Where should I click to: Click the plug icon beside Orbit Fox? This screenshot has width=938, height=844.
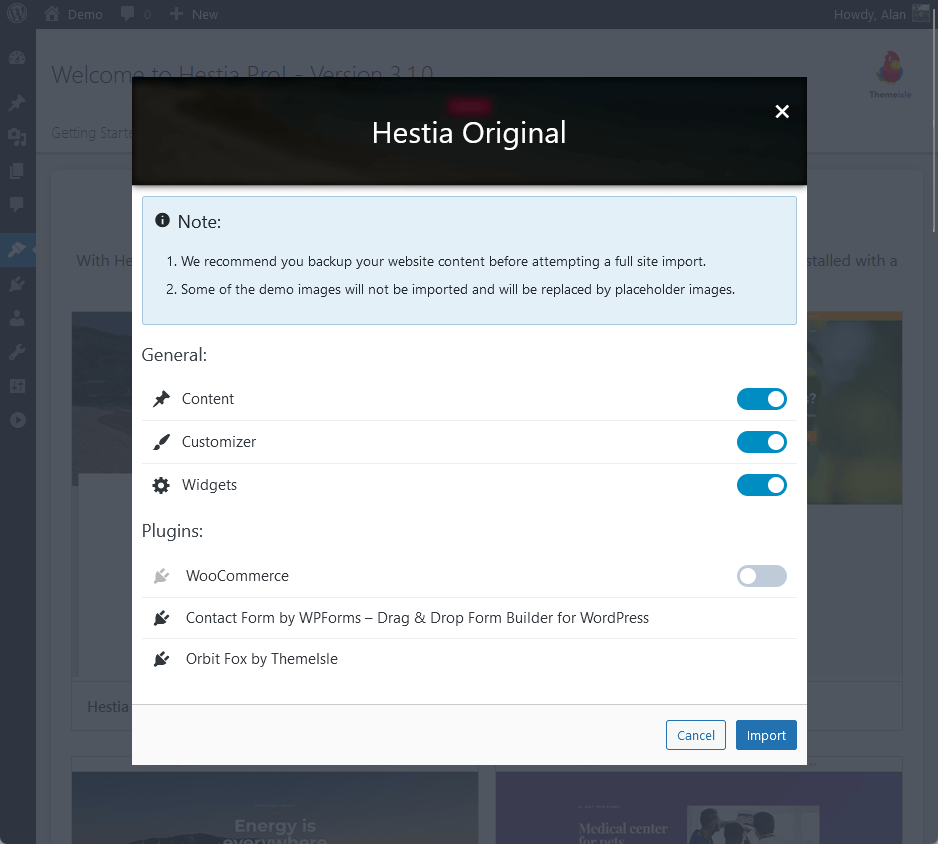point(161,659)
